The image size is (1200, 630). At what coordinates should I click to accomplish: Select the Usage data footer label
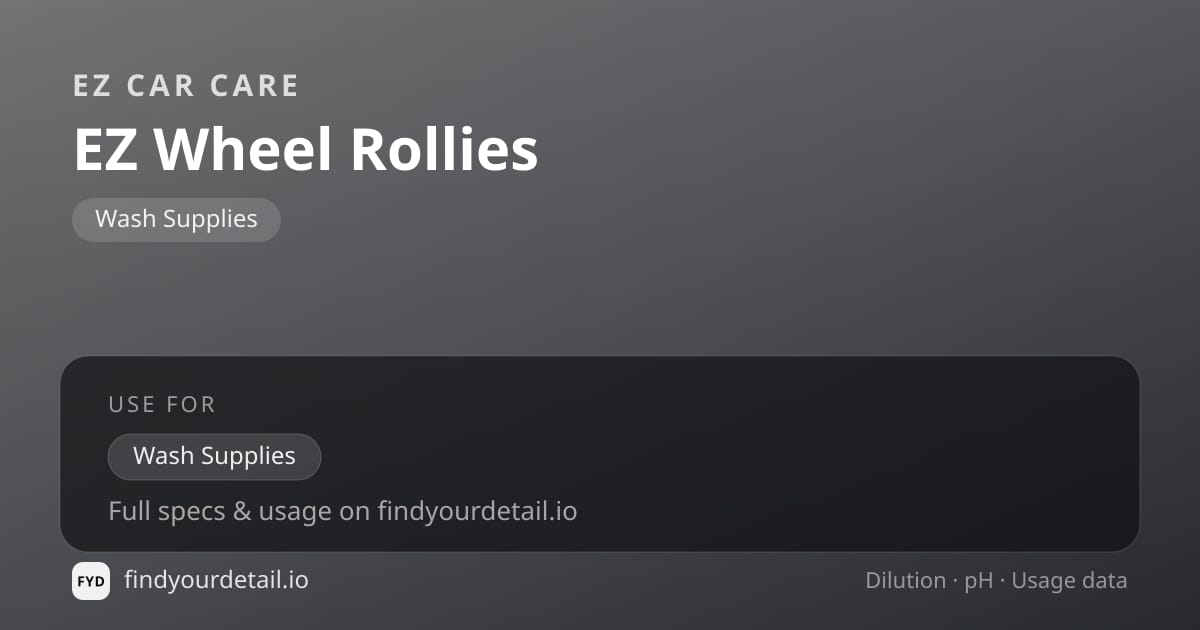1069,581
